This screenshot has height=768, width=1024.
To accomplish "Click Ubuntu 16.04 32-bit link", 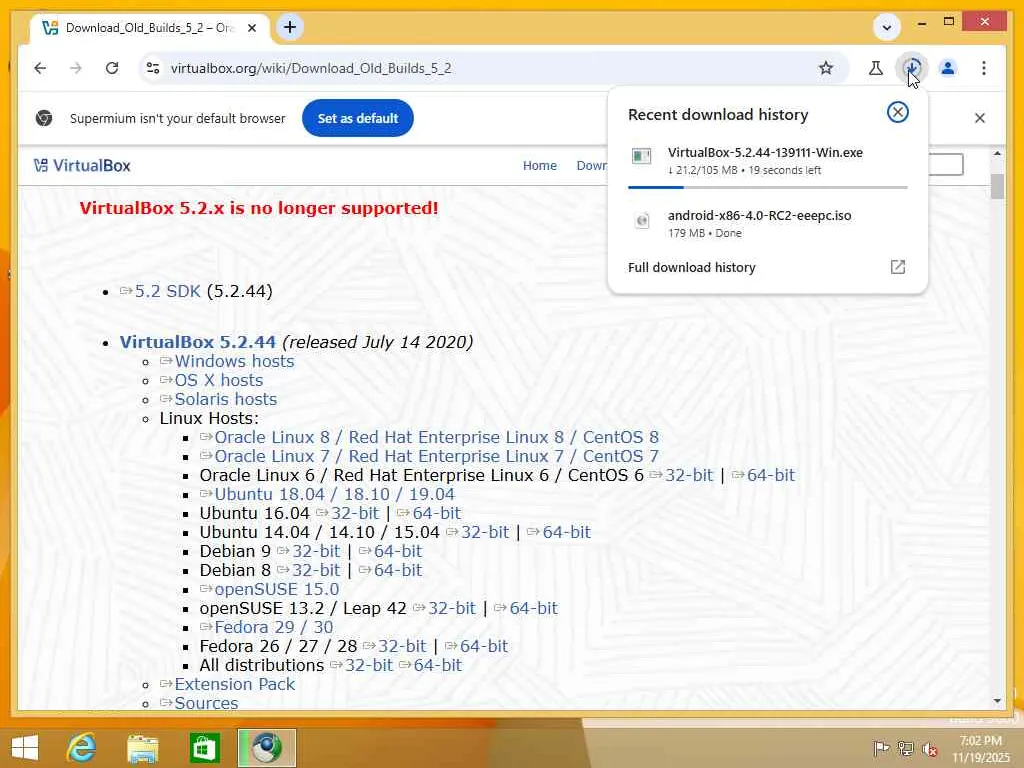I will point(355,513).
